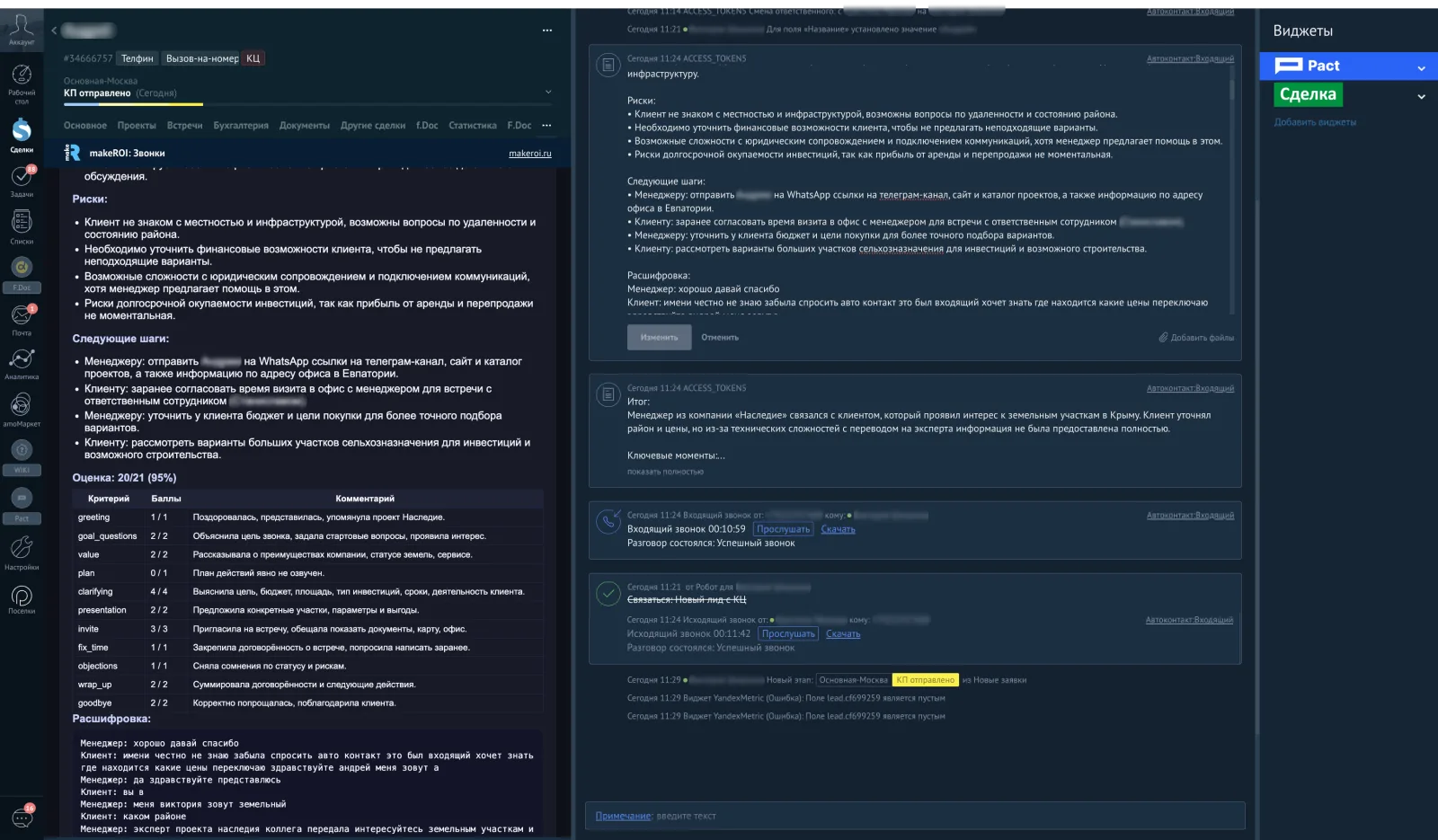Open Автоконтакт:Входящий link on Итог note
Viewport: 1438px width, 840px height.
pos(1190,388)
